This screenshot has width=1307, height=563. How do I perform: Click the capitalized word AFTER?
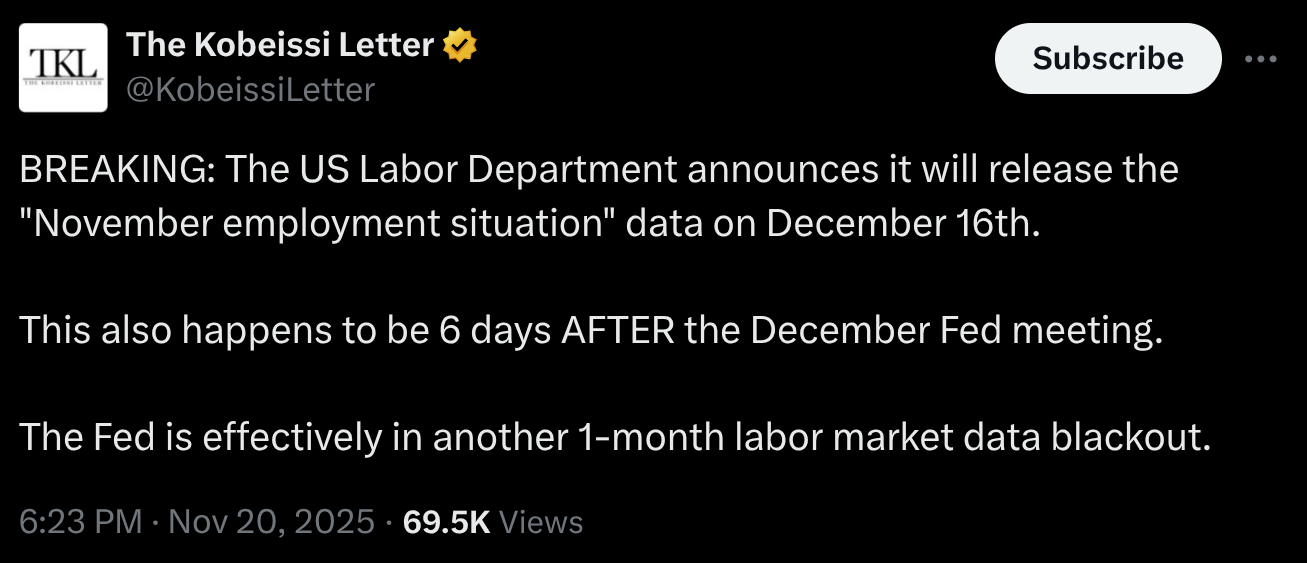pyautogui.click(x=618, y=330)
